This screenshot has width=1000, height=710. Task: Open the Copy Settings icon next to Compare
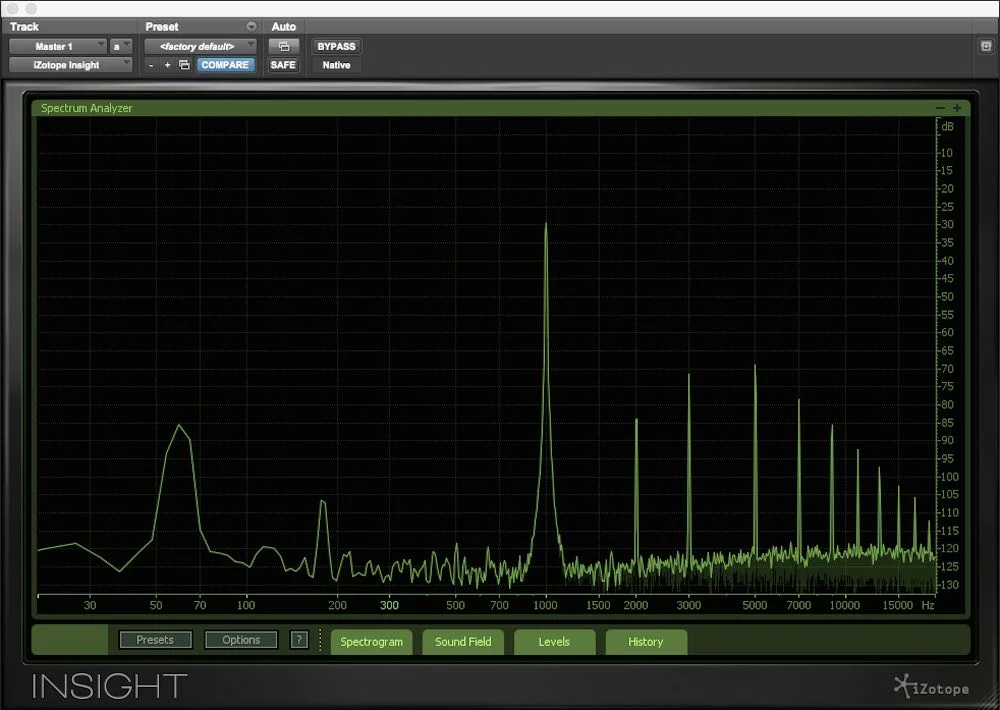coord(184,64)
